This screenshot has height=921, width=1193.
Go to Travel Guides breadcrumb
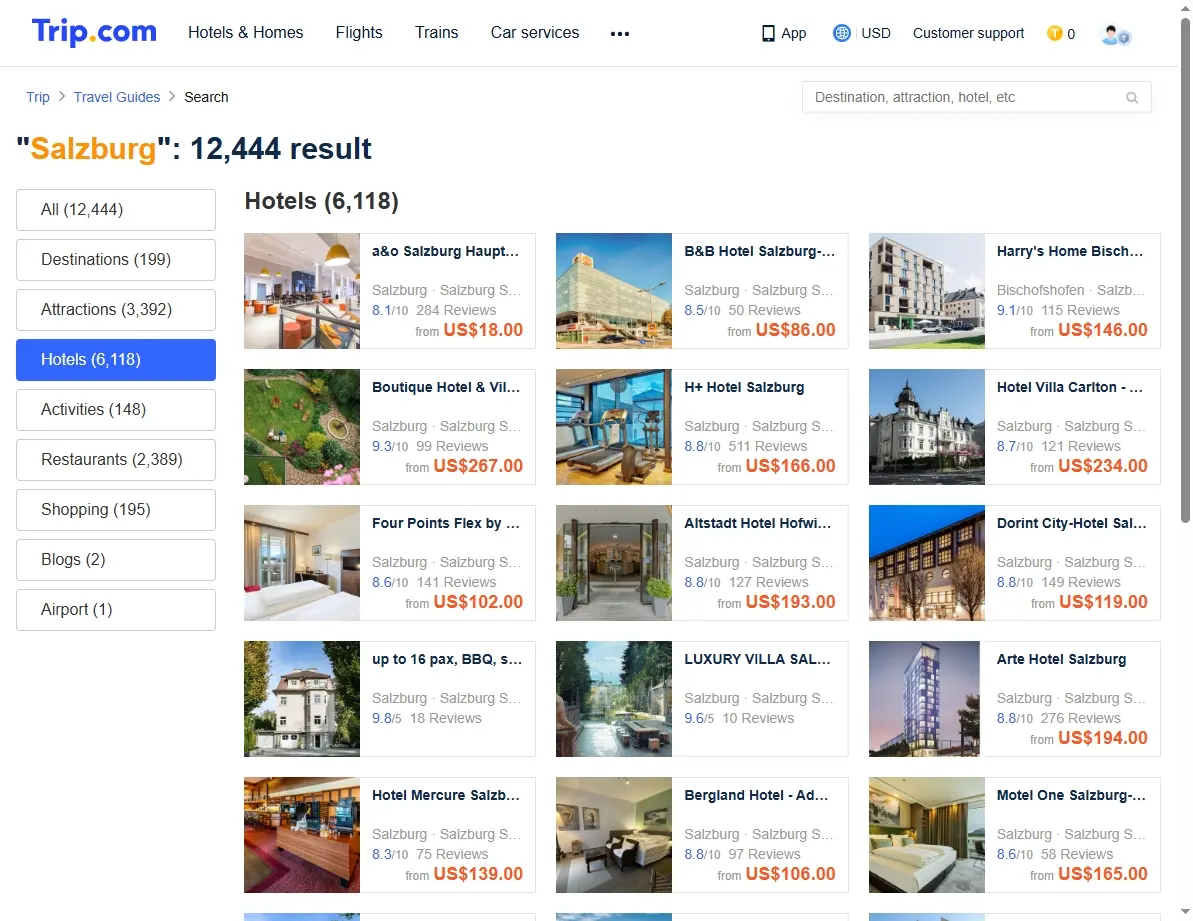(117, 97)
